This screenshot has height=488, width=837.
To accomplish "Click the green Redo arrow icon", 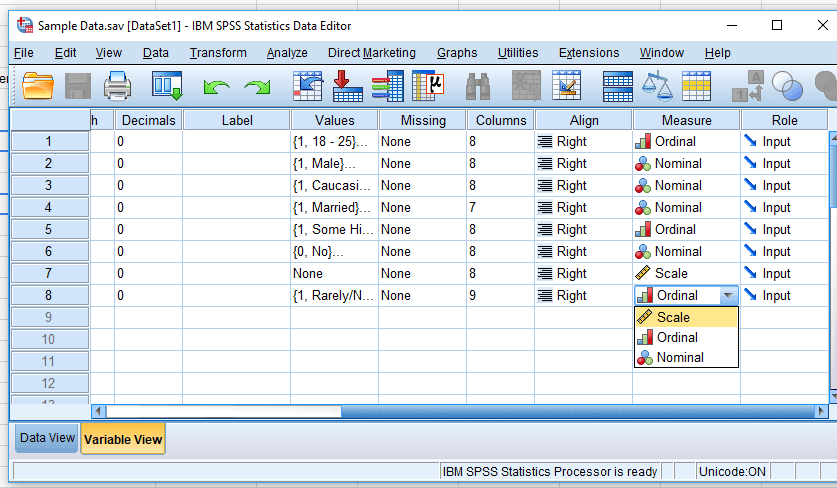I will [x=257, y=88].
